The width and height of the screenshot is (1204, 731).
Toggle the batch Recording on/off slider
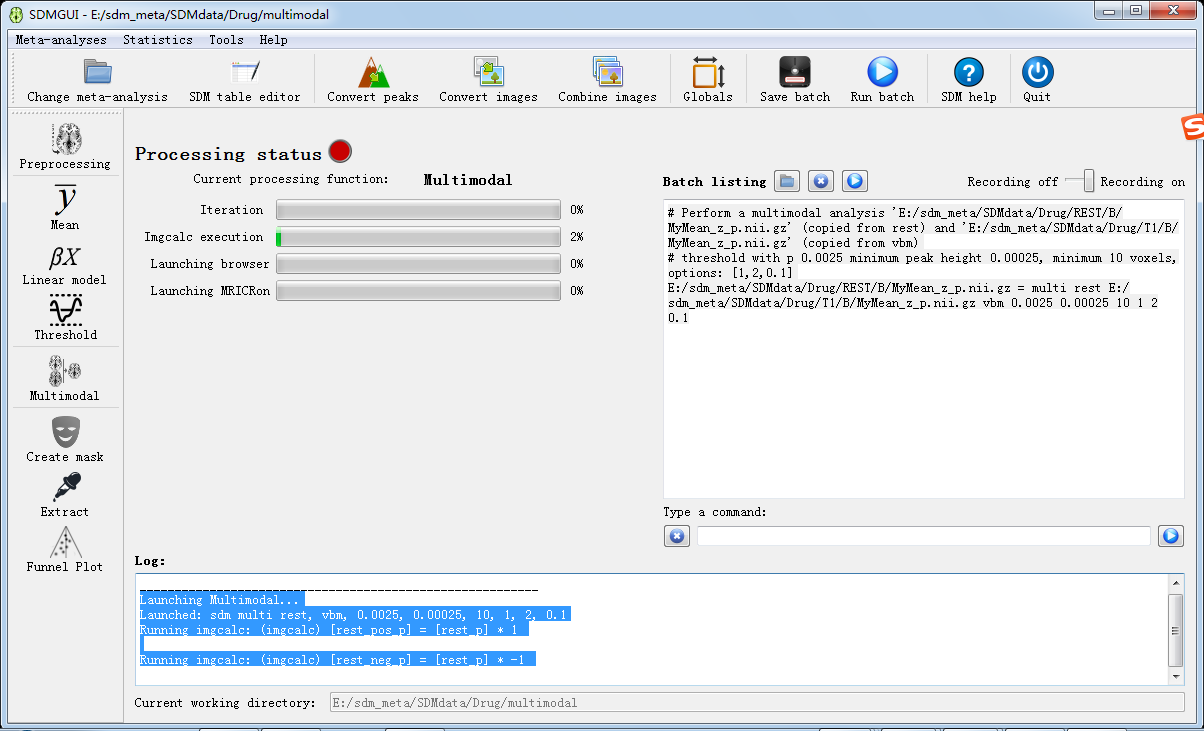[1079, 181]
